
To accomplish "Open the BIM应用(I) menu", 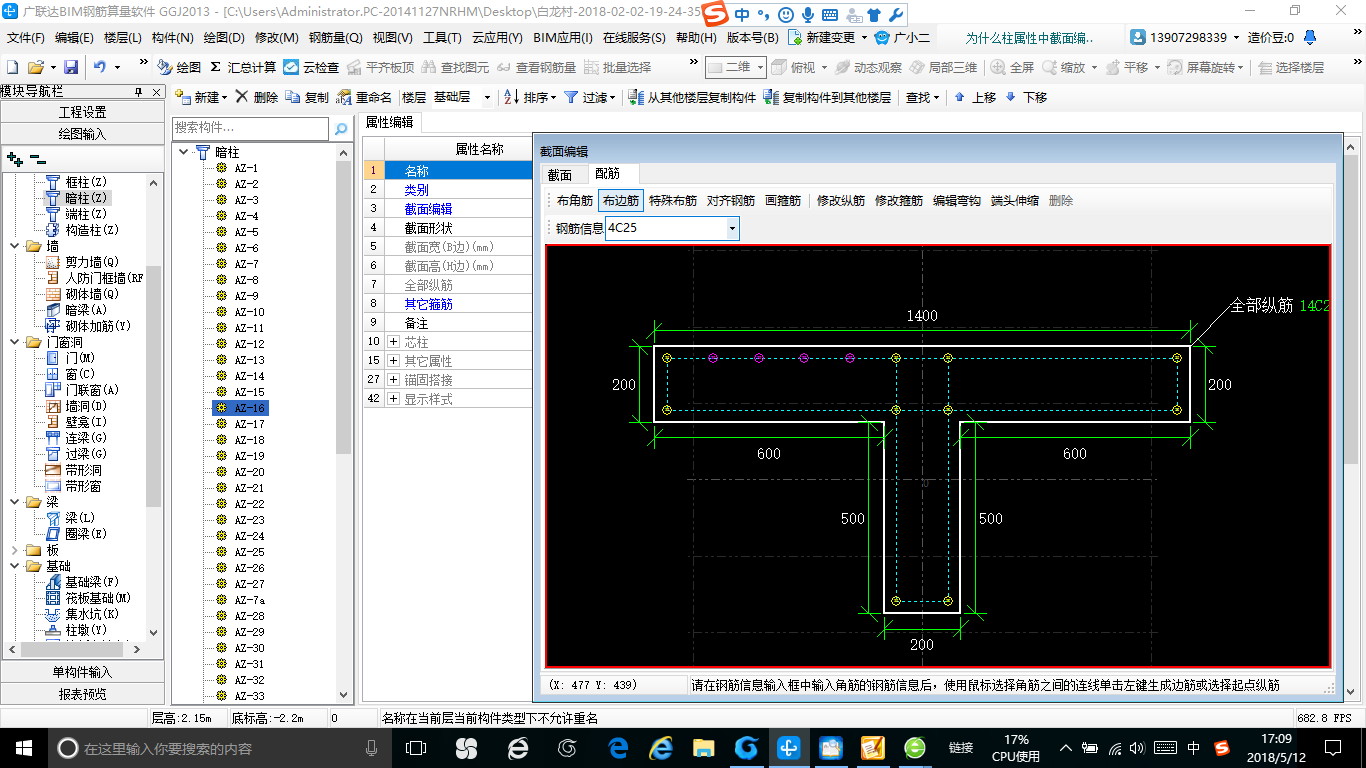I will click(563, 38).
